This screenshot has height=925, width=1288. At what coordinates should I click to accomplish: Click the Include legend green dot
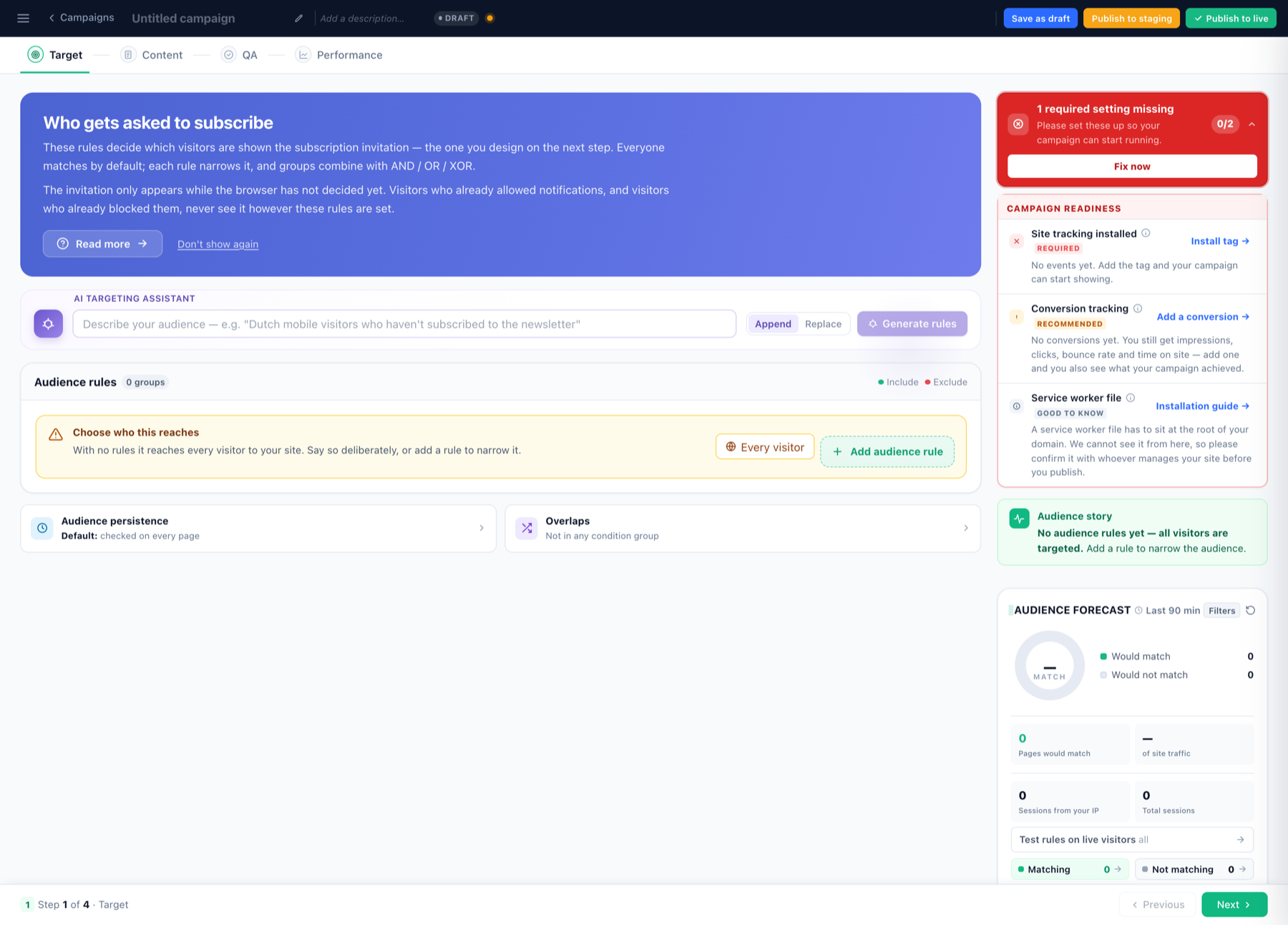(x=881, y=382)
